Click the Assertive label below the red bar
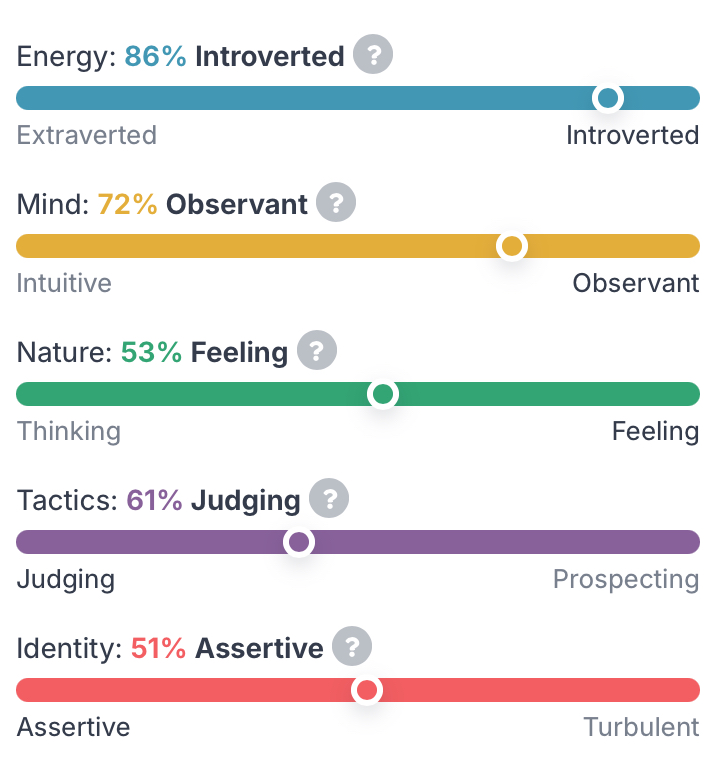This screenshot has height=779, width=717. coord(74,727)
